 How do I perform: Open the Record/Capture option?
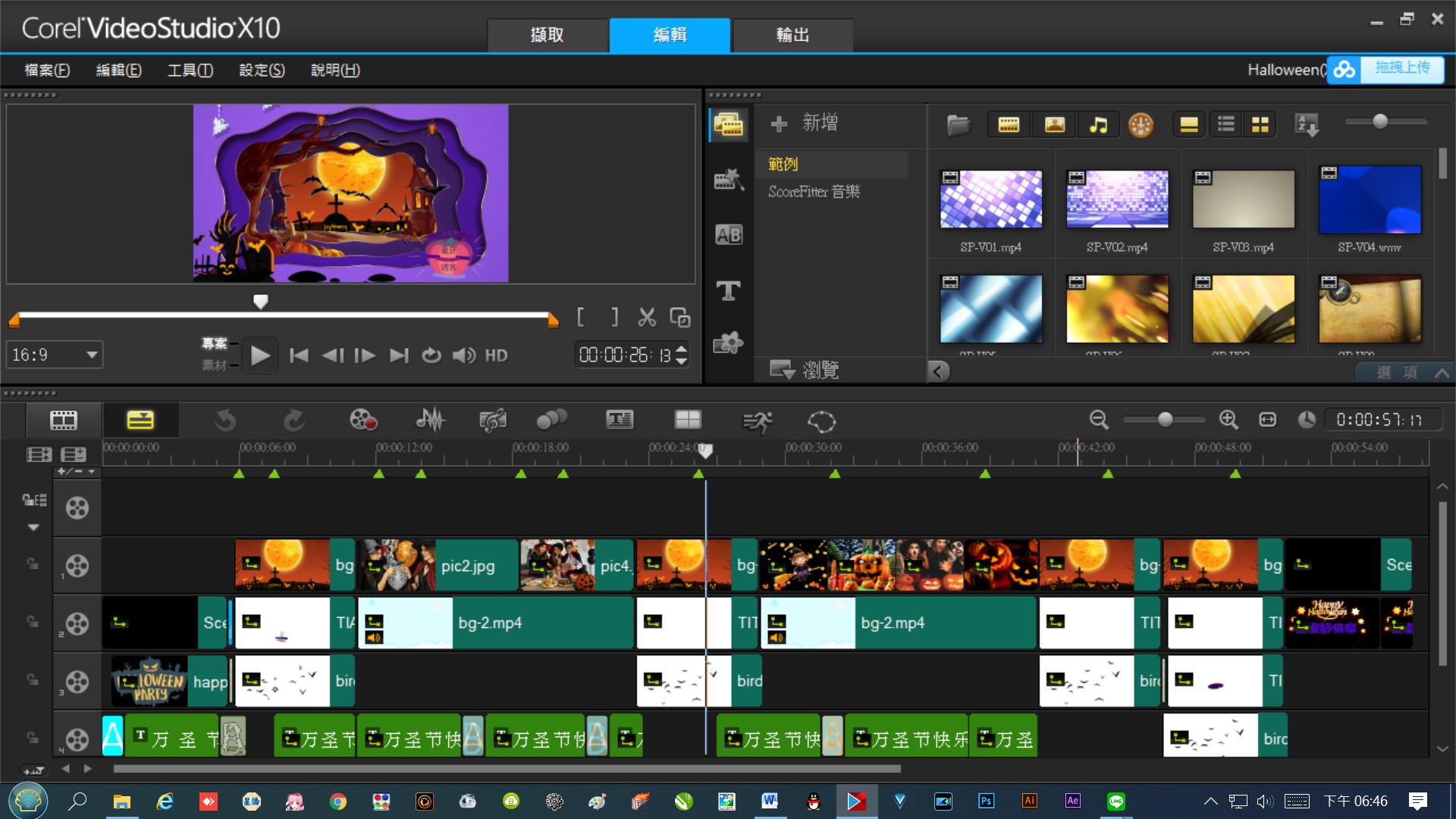click(363, 420)
